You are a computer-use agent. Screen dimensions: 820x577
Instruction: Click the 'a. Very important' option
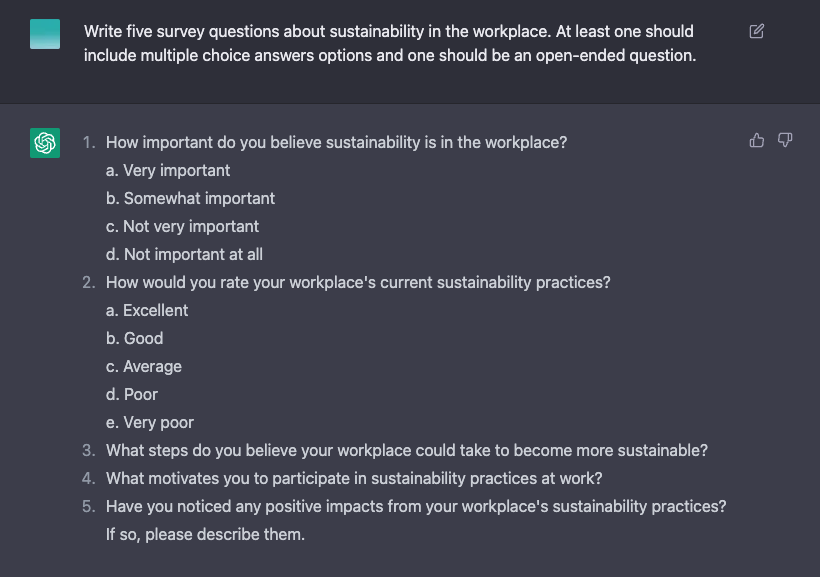pyautogui.click(x=168, y=171)
